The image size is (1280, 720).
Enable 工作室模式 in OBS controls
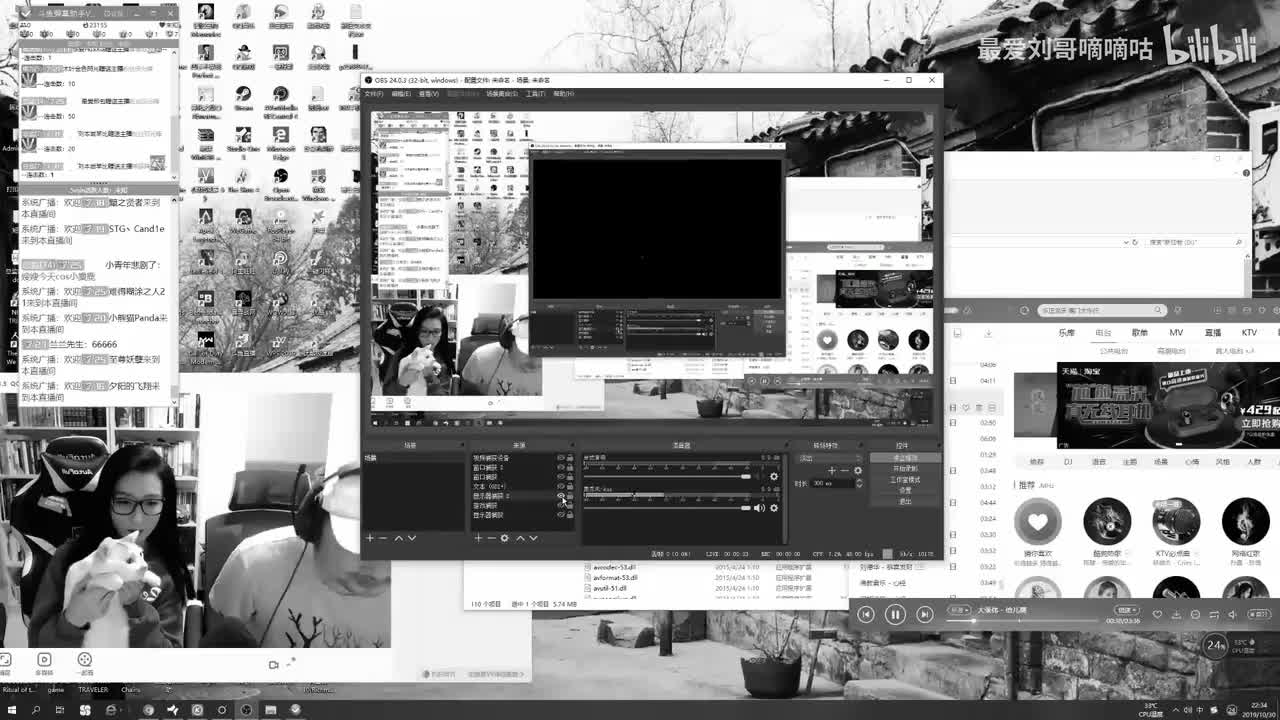905,480
